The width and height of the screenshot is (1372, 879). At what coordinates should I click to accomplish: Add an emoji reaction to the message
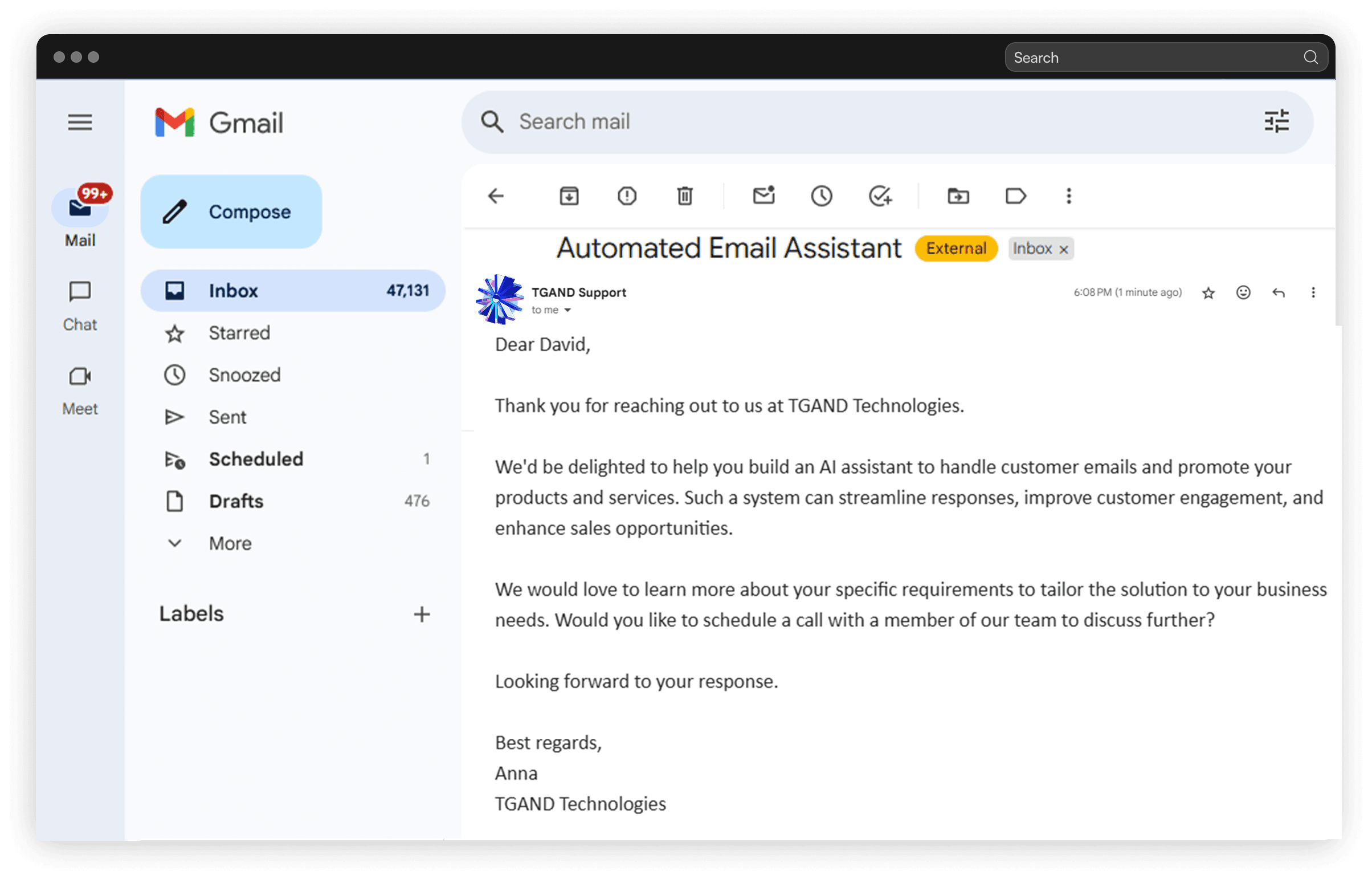click(1243, 292)
